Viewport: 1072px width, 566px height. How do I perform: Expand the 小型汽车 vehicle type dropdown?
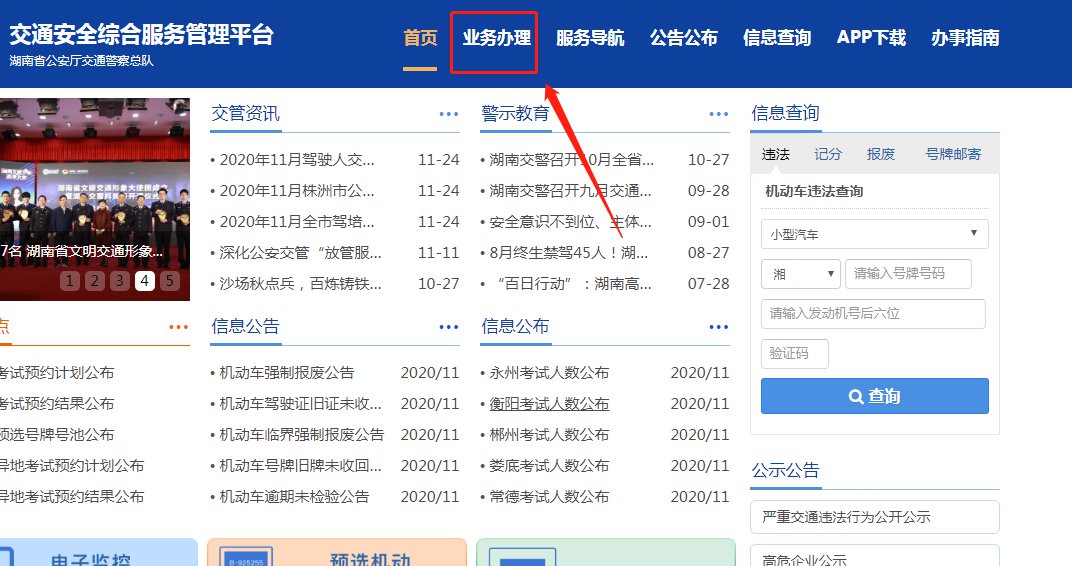tap(874, 234)
